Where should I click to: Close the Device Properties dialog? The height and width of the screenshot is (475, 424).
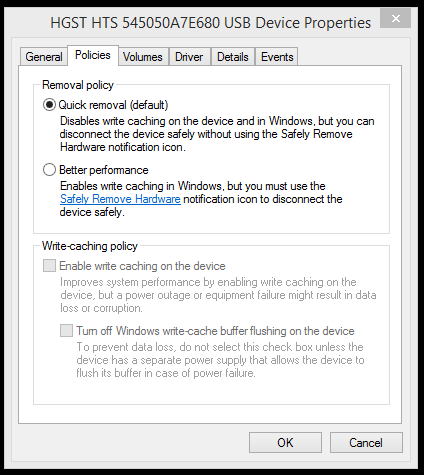[x=395, y=18]
